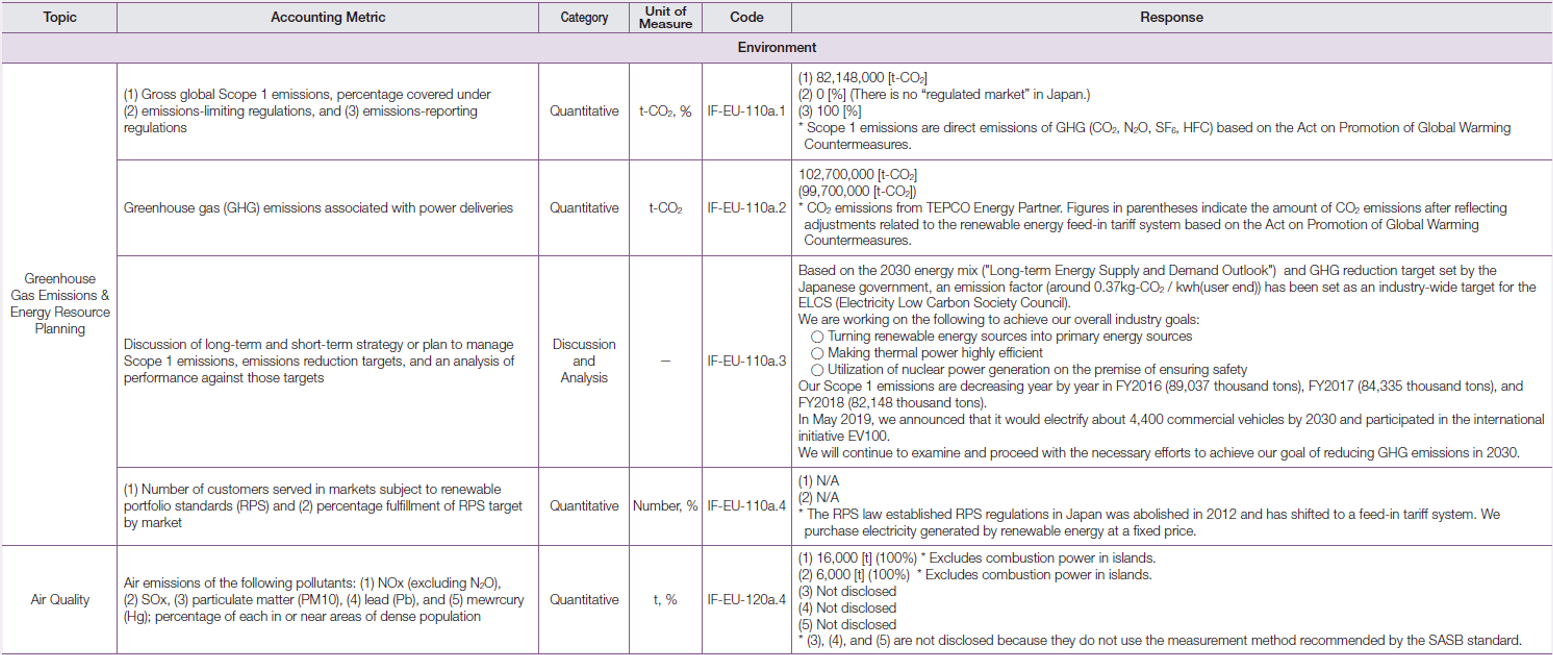1553x655 pixels.
Task: Select the Category column header
Action: coord(584,17)
